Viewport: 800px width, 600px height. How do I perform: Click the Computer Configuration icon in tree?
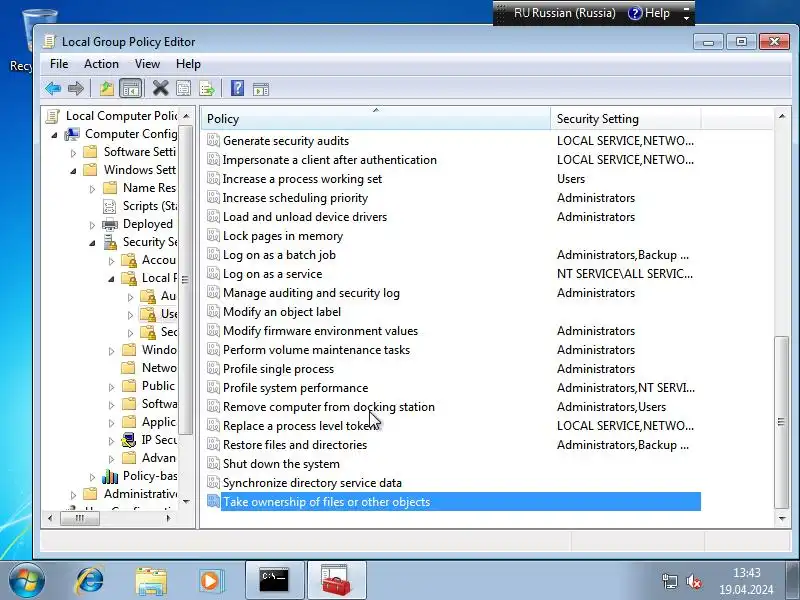click(x=72, y=134)
